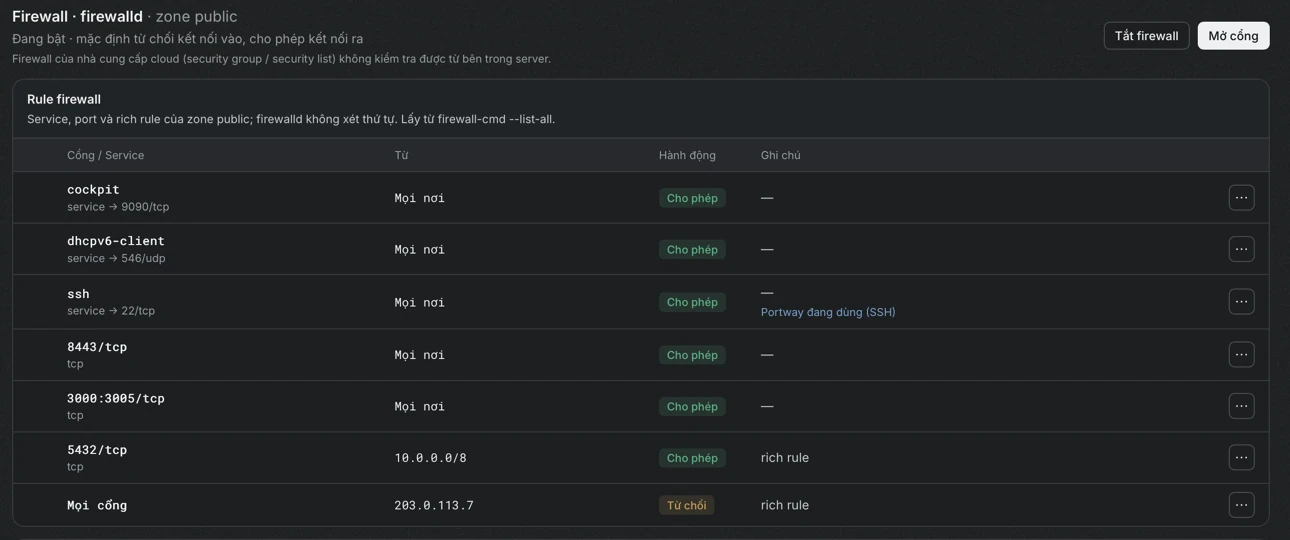
Task: Click the Tắt firewall button
Action: [1146, 36]
